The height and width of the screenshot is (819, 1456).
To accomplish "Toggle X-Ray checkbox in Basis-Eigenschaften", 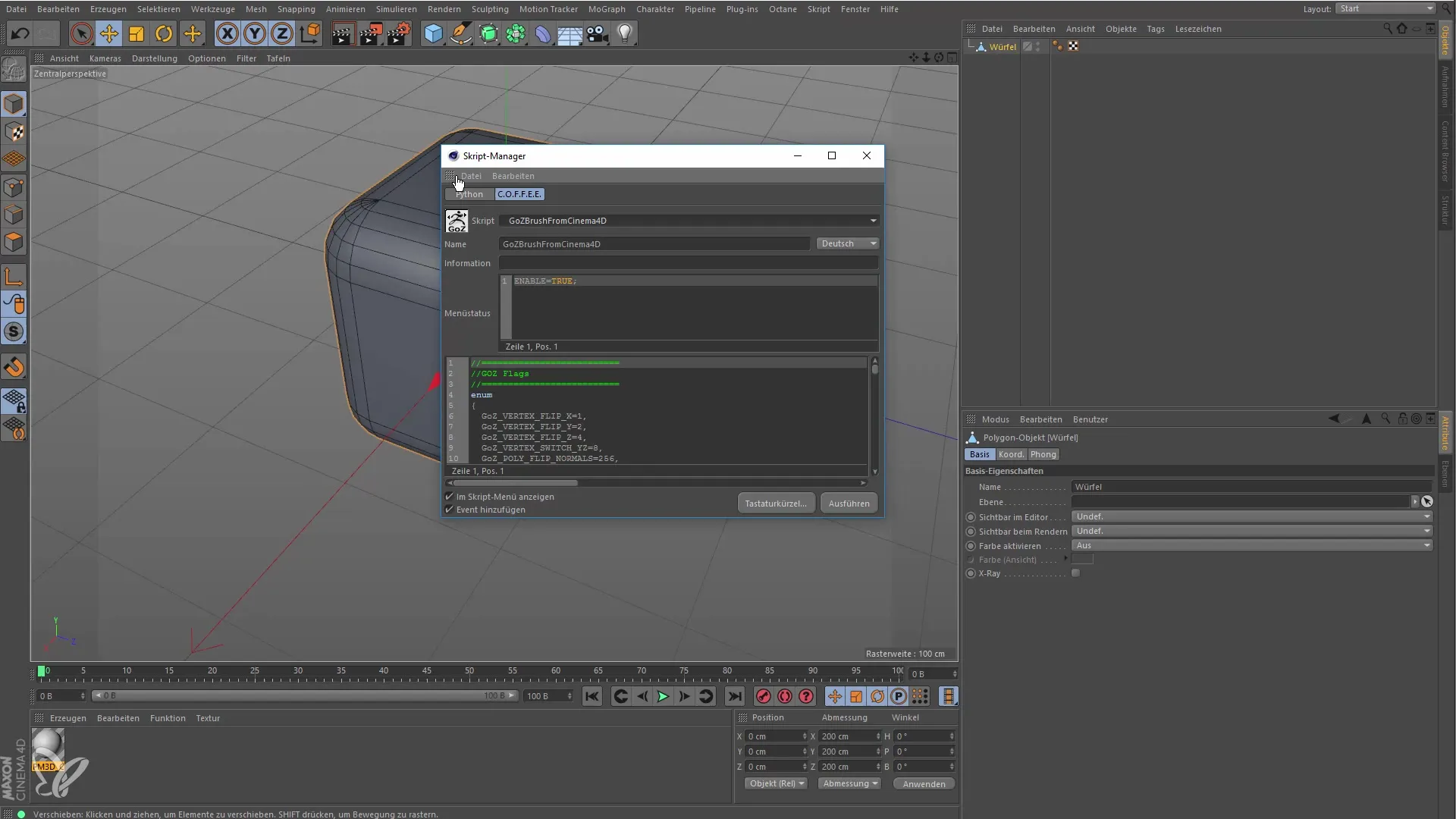I will tap(1077, 574).
